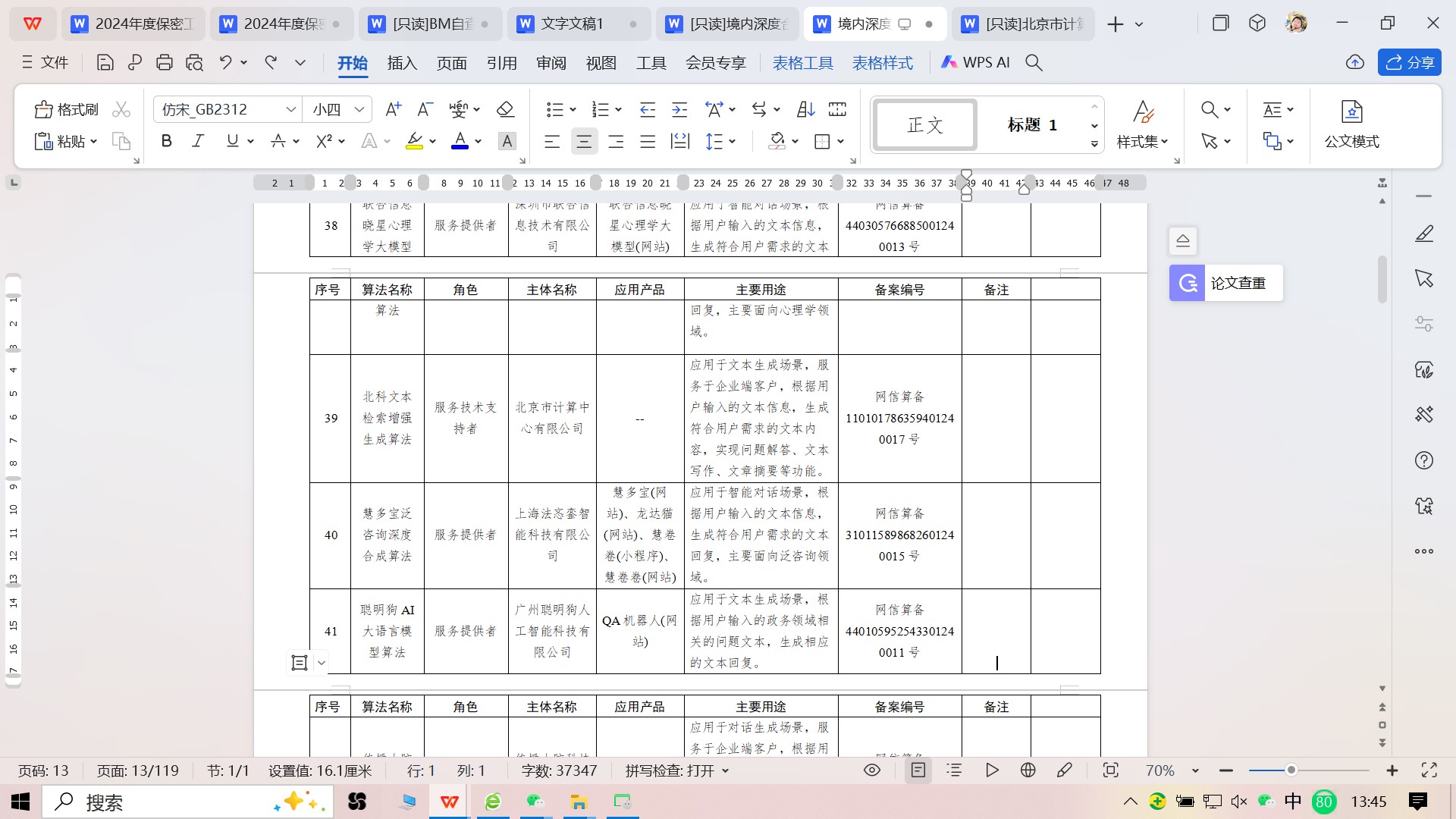Click the zoom slider handle
Viewport: 1456px width, 819px height.
1291,770
